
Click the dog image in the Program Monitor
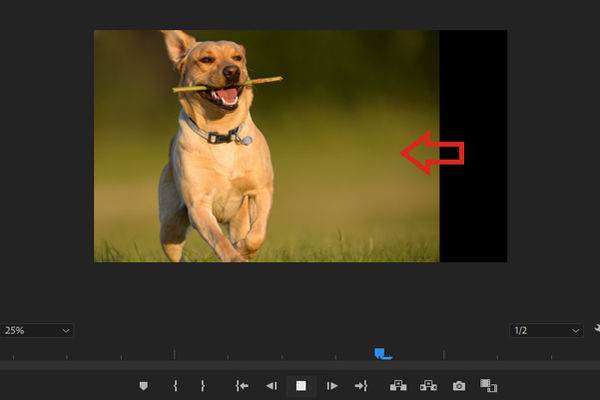(267, 146)
